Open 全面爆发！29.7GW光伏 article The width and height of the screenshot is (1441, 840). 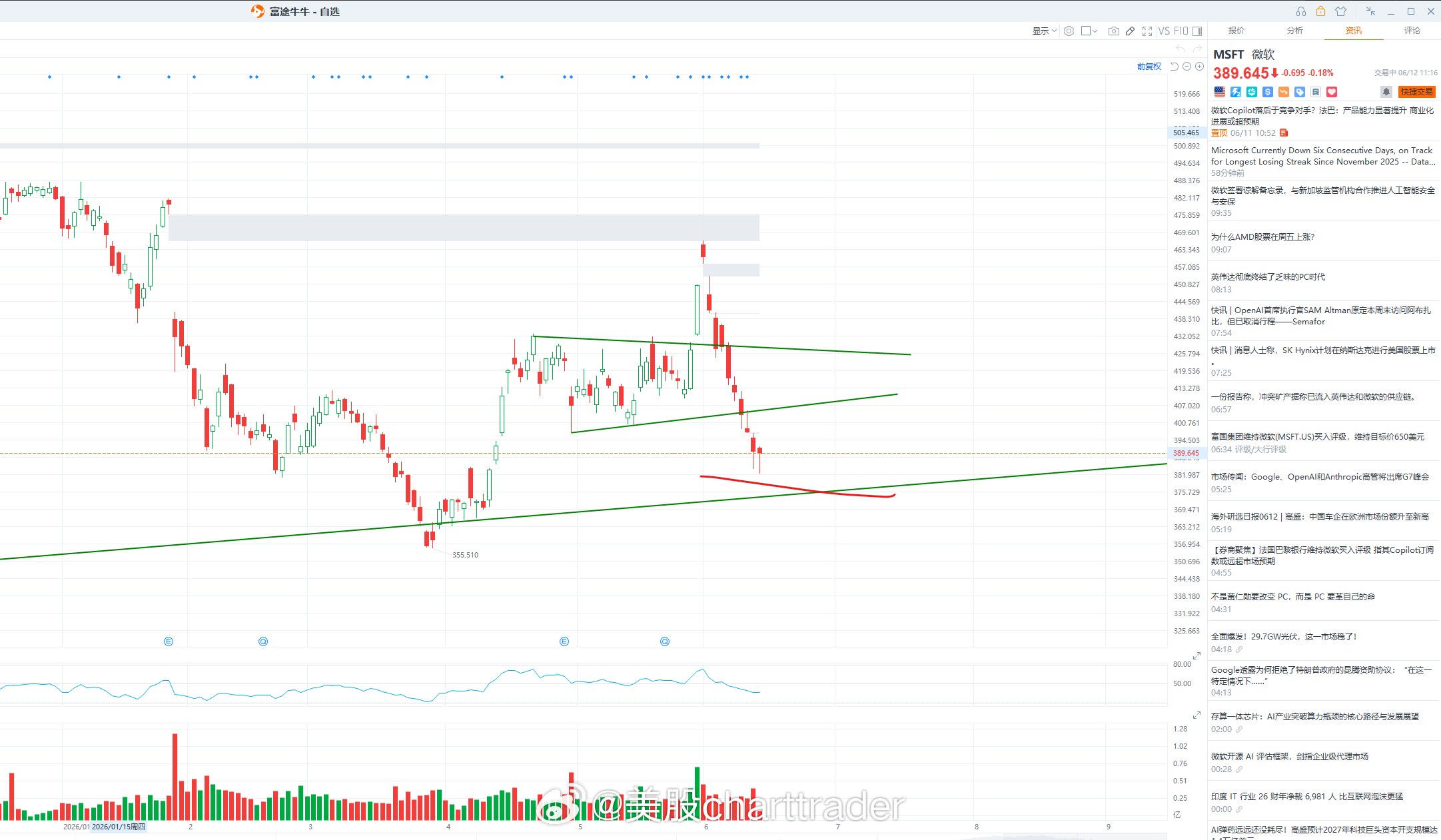click(x=1284, y=637)
